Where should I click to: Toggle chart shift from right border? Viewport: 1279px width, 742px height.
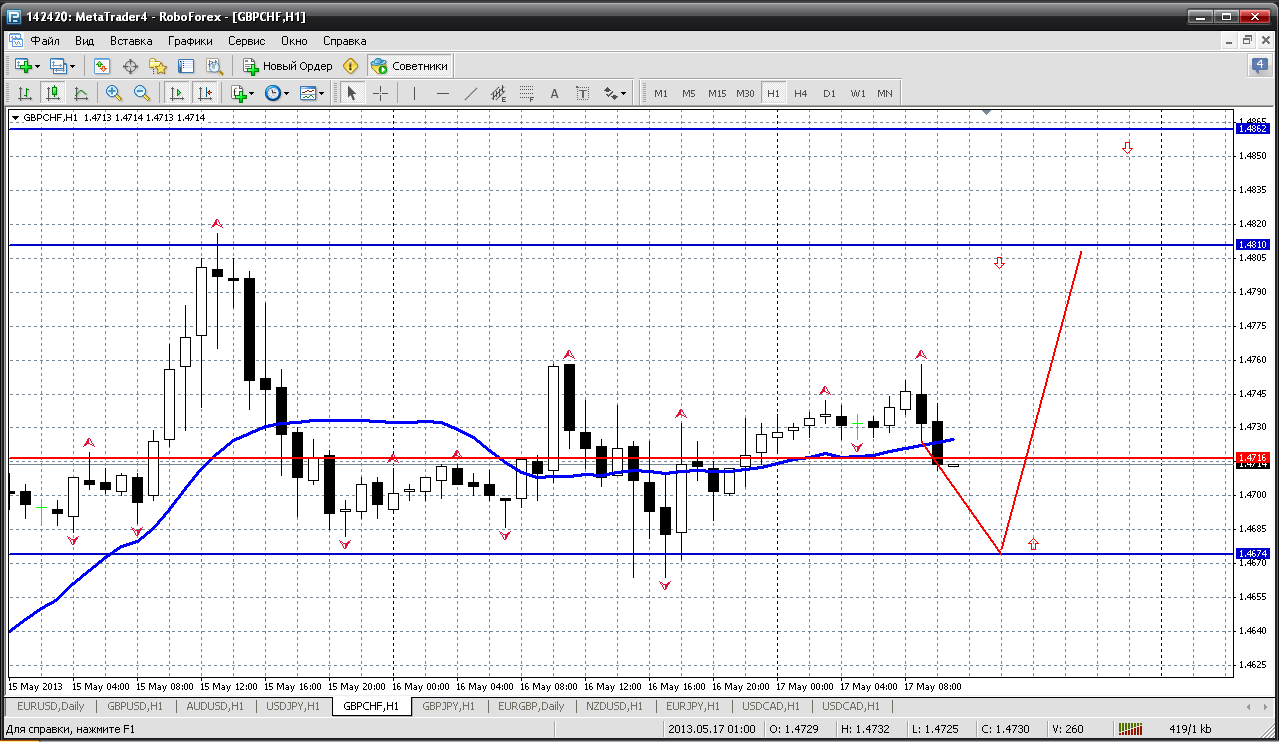[x=205, y=93]
